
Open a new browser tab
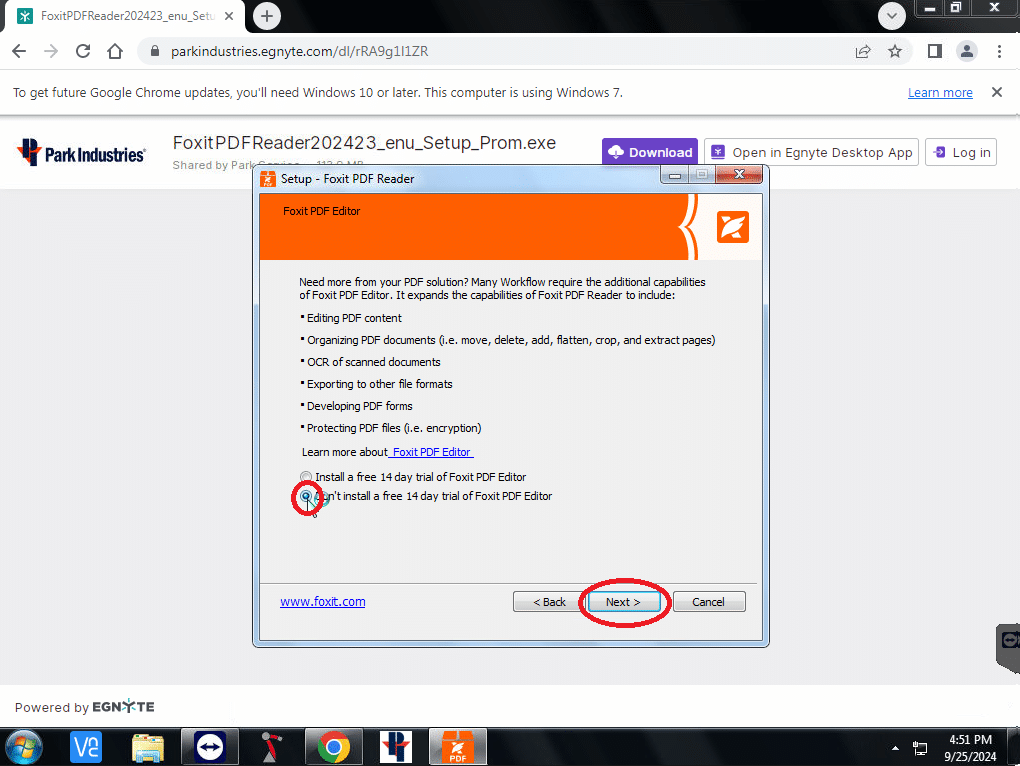tap(267, 16)
